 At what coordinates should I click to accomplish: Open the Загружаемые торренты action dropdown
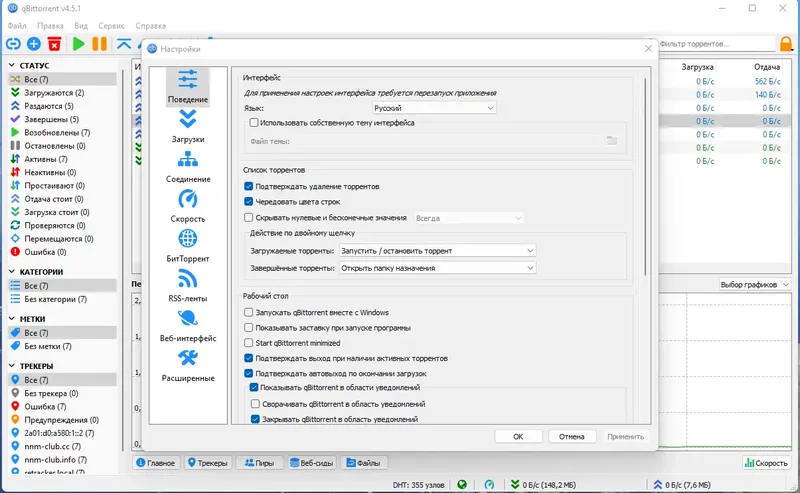pyautogui.click(x=437, y=251)
